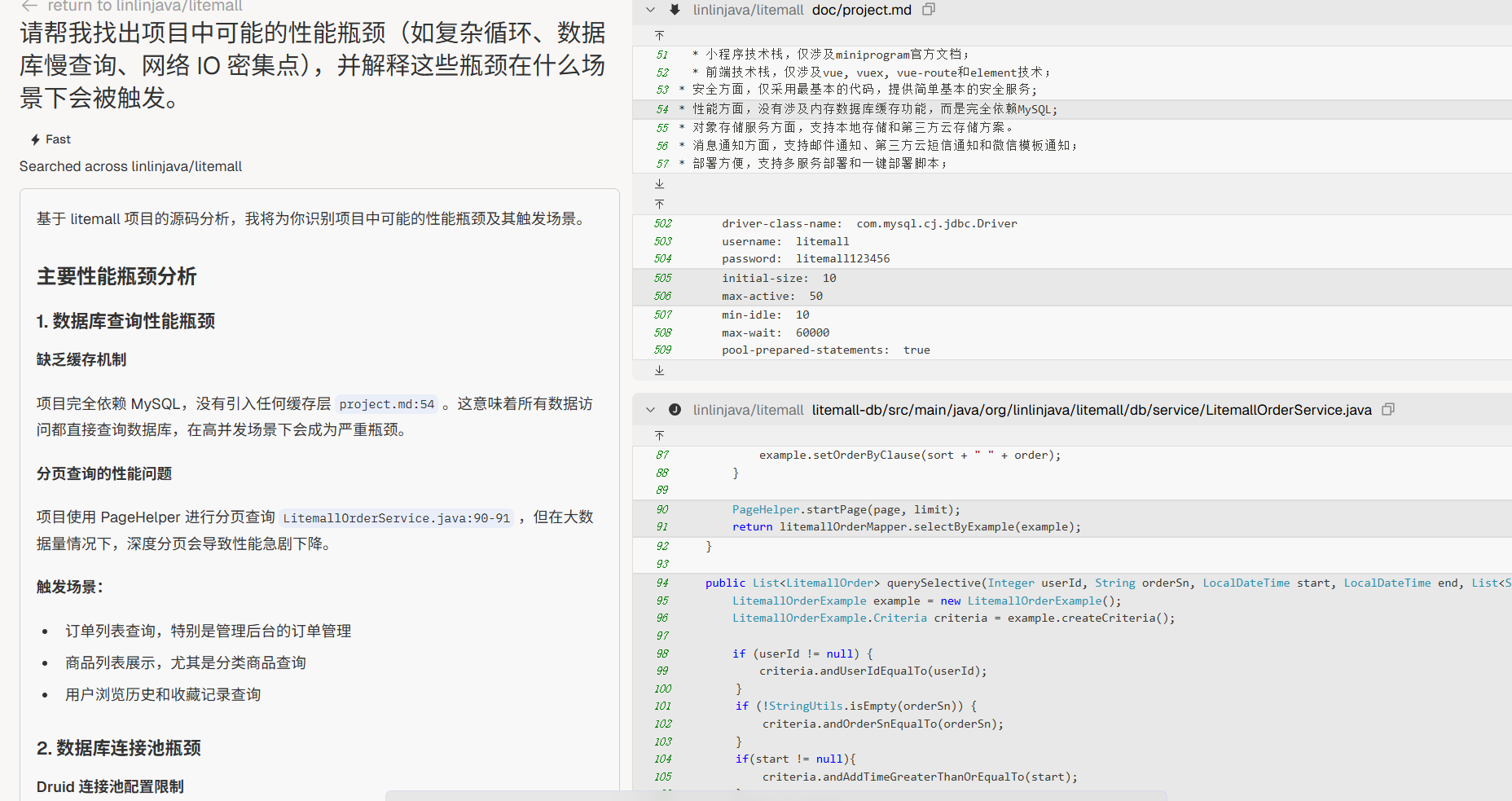This screenshot has width=1512, height=801.
Task: Open linlinjava/litemall repo link above project.md
Action: pyautogui.click(x=748, y=10)
